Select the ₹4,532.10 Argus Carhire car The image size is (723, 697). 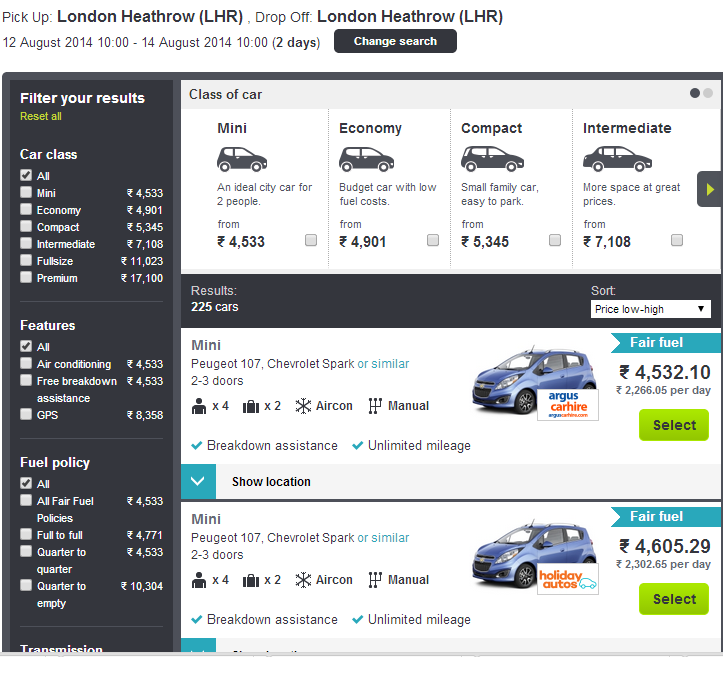click(x=674, y=425)
